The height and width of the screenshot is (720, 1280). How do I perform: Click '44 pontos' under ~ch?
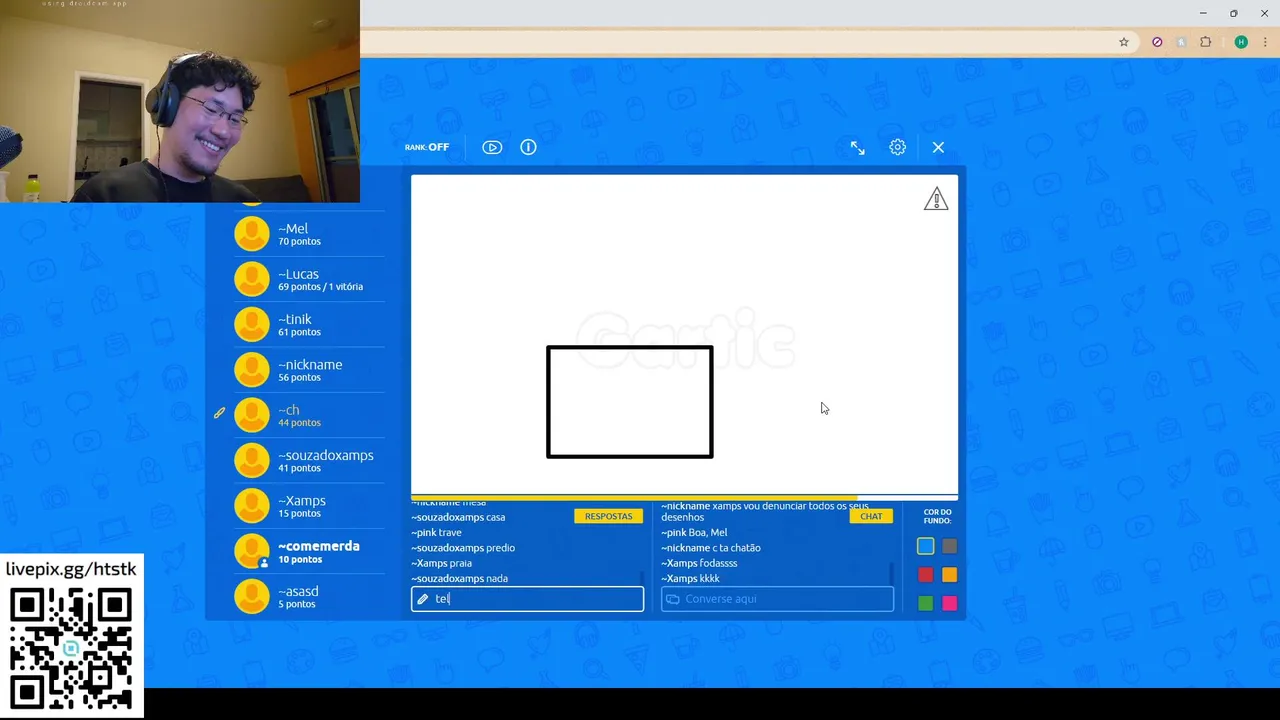point(299,423)
